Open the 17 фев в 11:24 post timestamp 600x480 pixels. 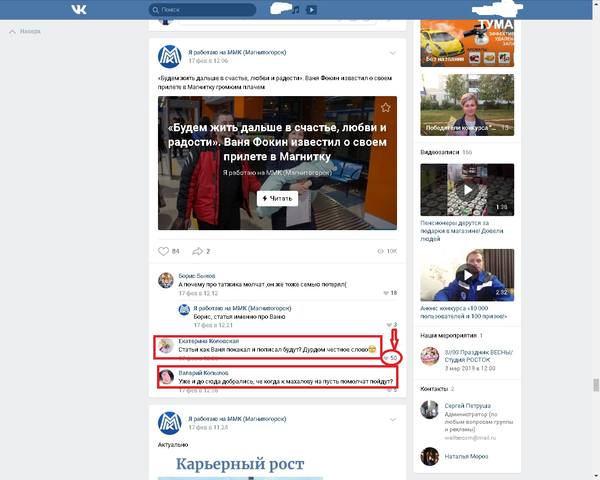coord(208,428)
